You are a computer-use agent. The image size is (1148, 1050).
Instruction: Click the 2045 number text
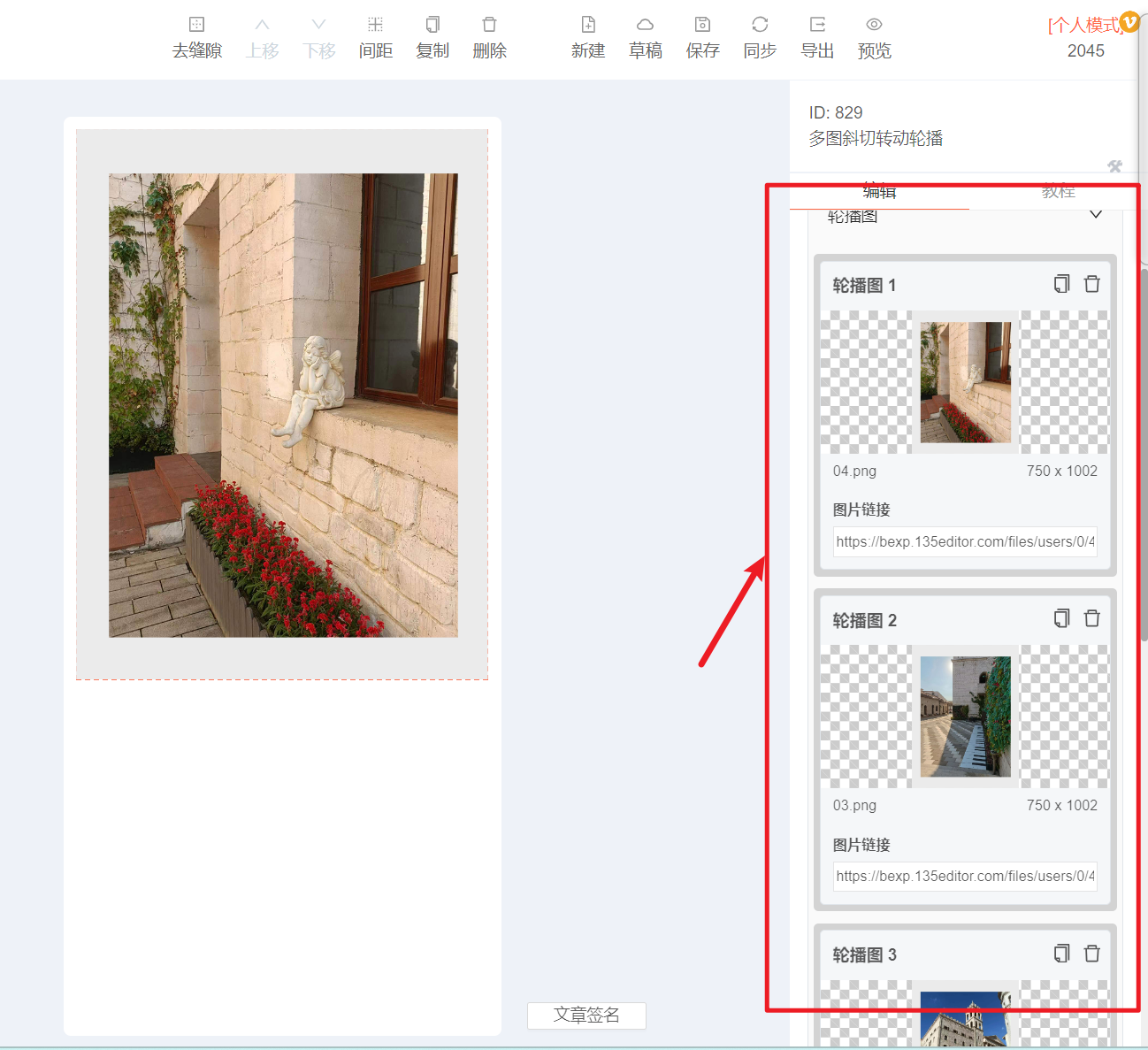pyautogui.click(x=1085, y=50)
